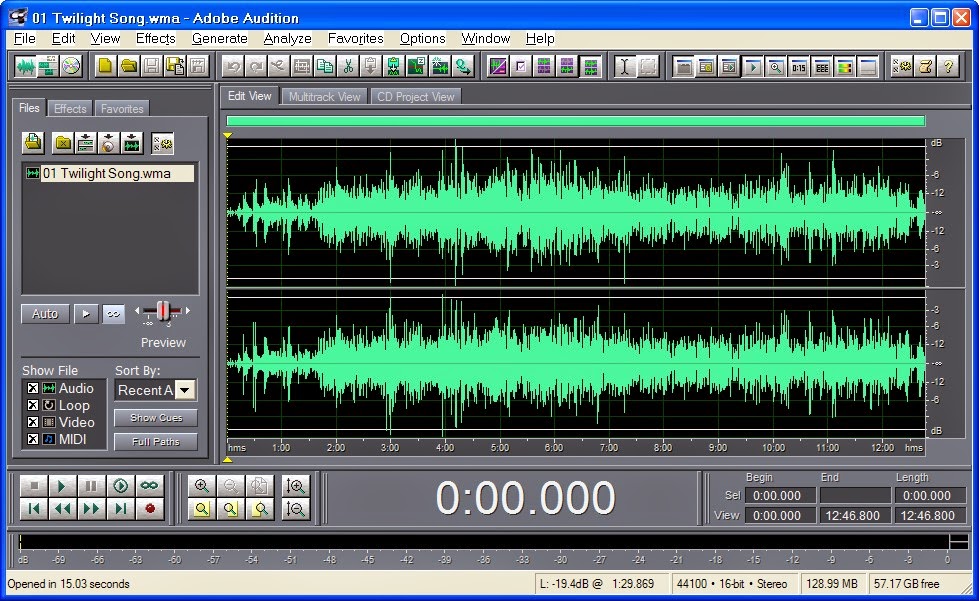
Task: Zoom out horizontally with magnifier minus
Action: [x=230, y=486]
